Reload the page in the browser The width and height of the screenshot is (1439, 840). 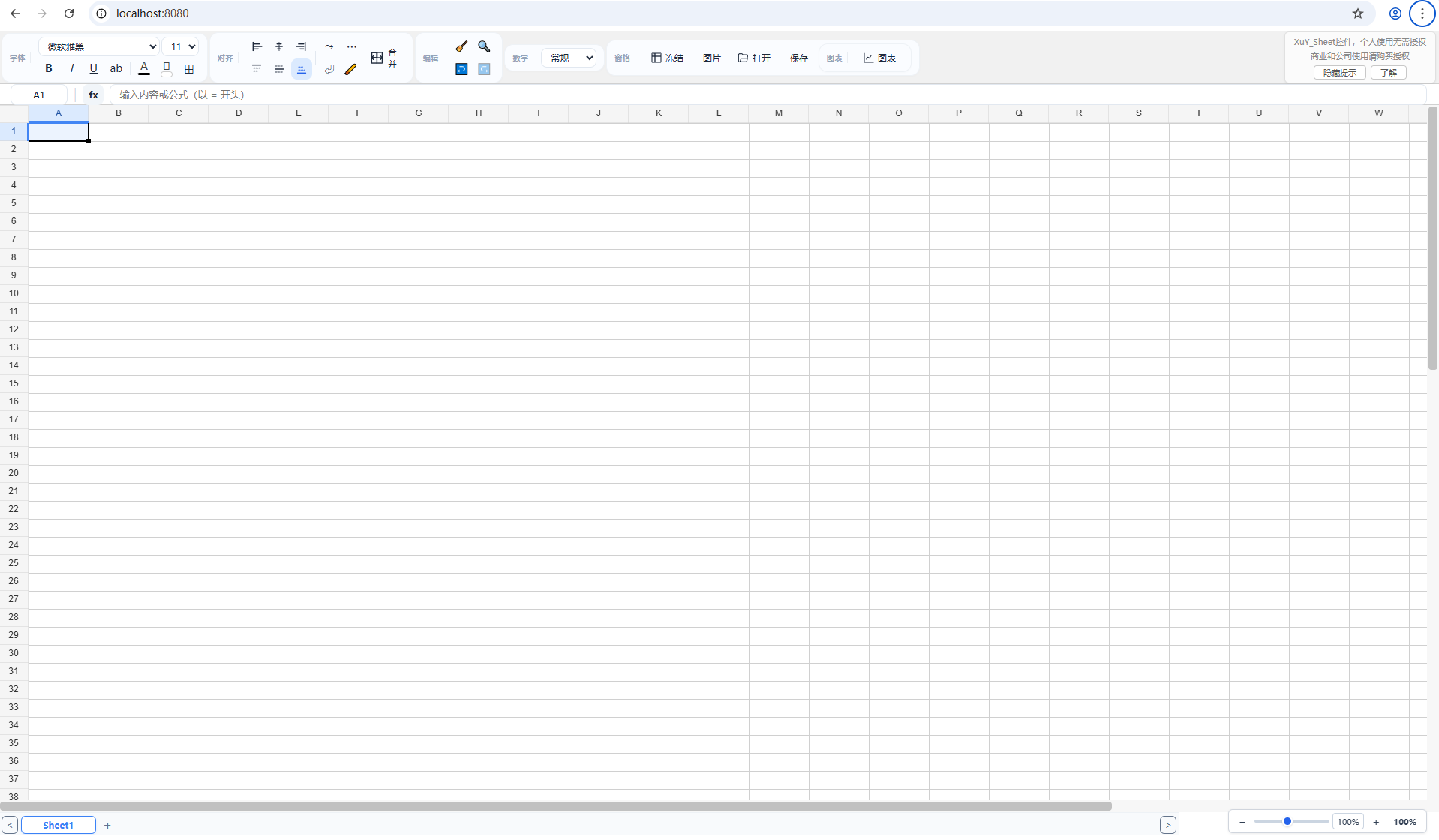69,13
